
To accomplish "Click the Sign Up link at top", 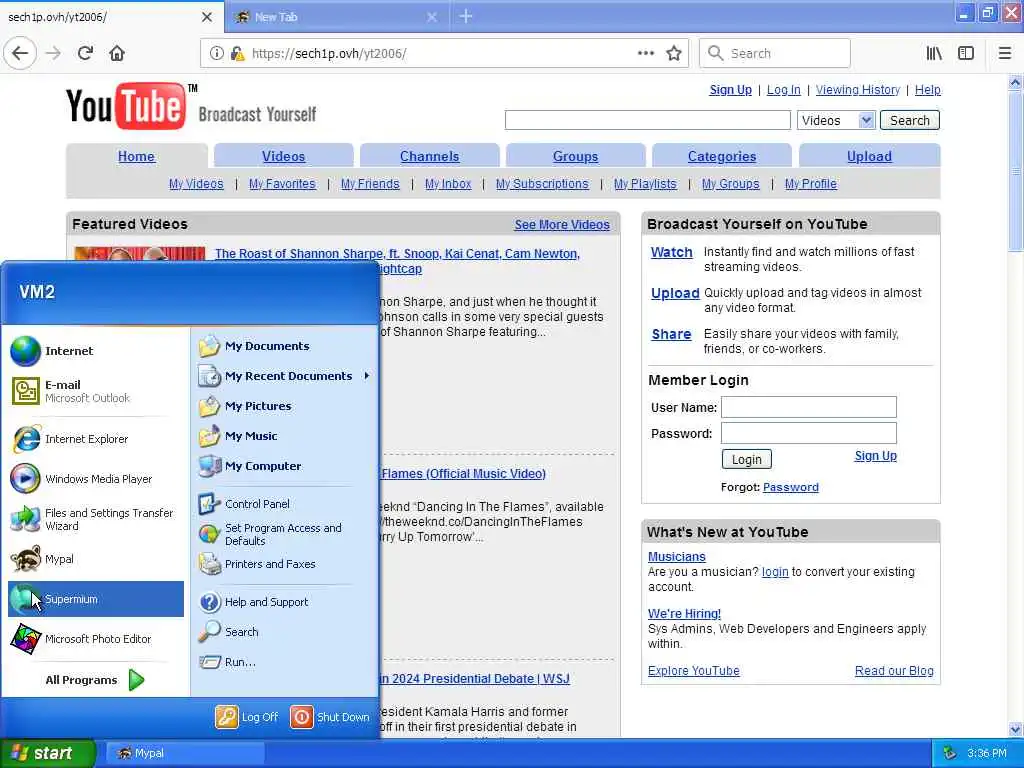I will coord(730,89).
